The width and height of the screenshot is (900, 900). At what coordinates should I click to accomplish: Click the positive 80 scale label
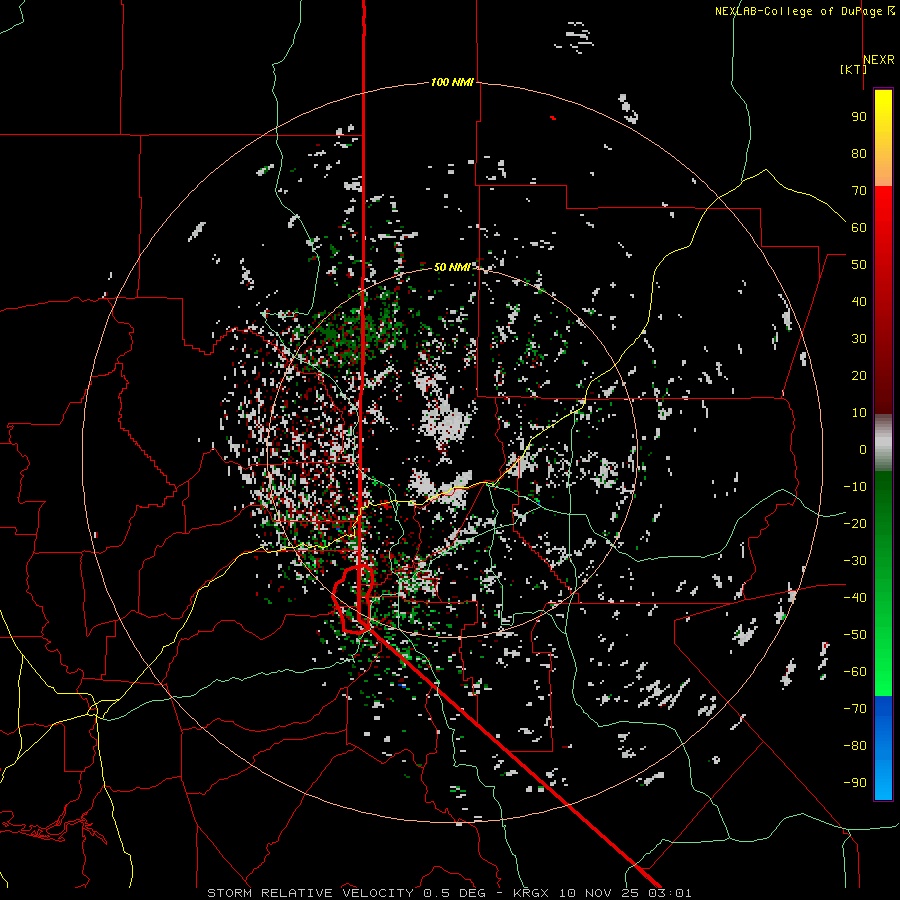pyautogui.click(x=859, y=153)
